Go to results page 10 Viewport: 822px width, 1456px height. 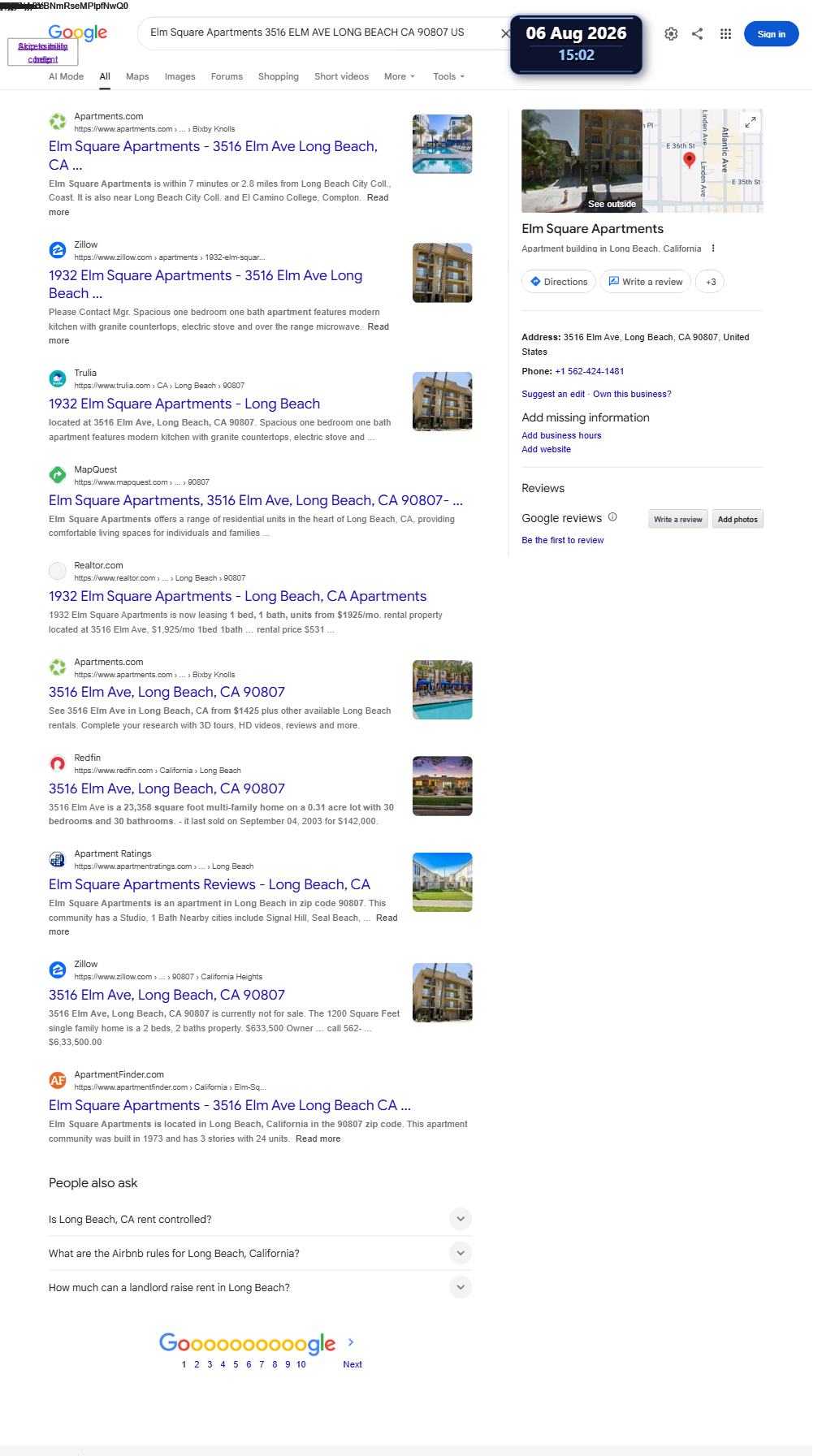(301, 1364)
